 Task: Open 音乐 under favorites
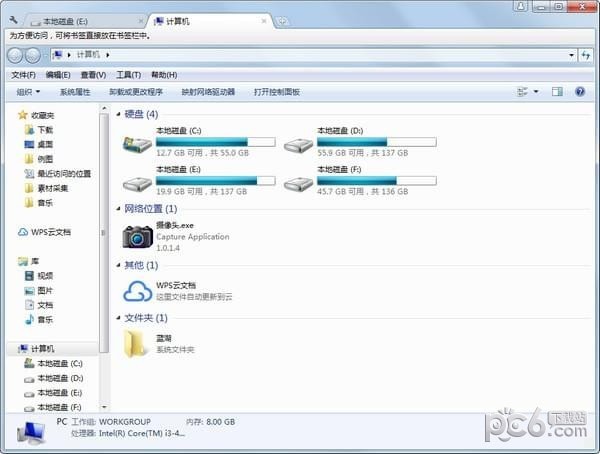[39, 203]
